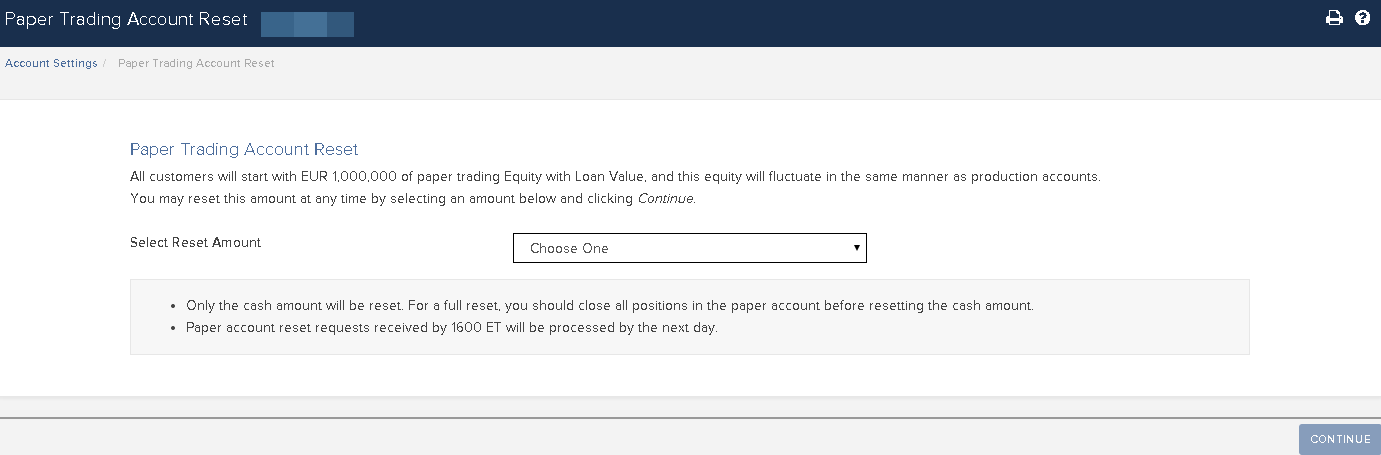
Task: Click the breadcrumb slash separator
Action: click(x=105, y=63)
